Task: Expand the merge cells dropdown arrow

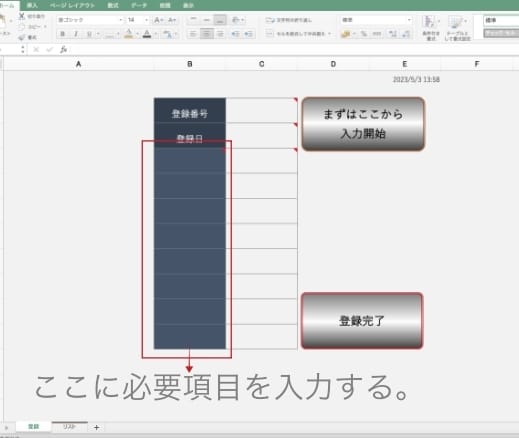Action: tap(329, 34)
